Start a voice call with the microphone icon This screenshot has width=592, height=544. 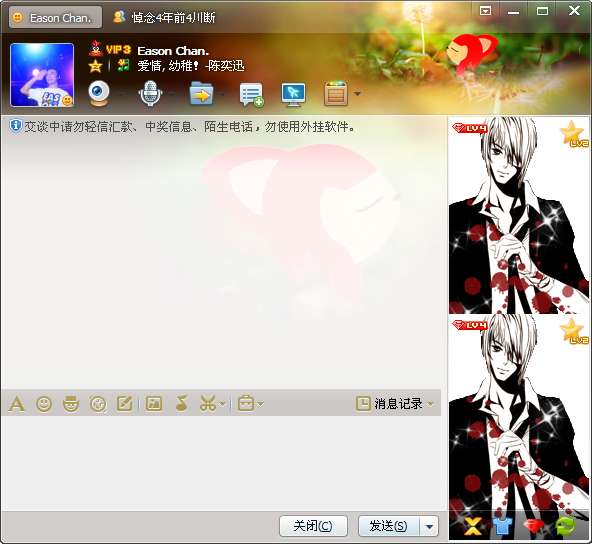click(150, 93)
